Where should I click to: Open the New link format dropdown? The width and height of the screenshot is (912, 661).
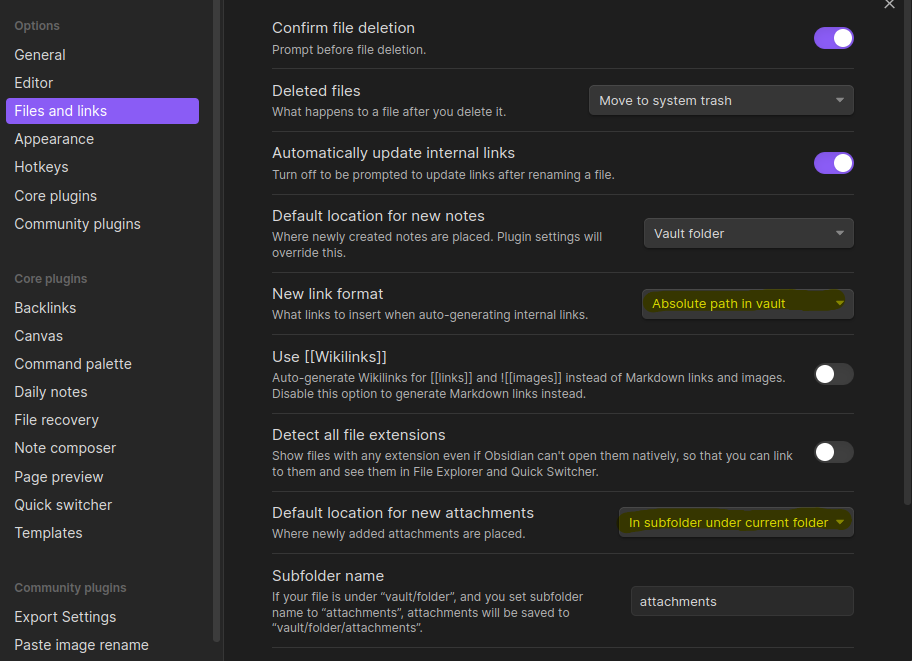click(x=747, y=304)
